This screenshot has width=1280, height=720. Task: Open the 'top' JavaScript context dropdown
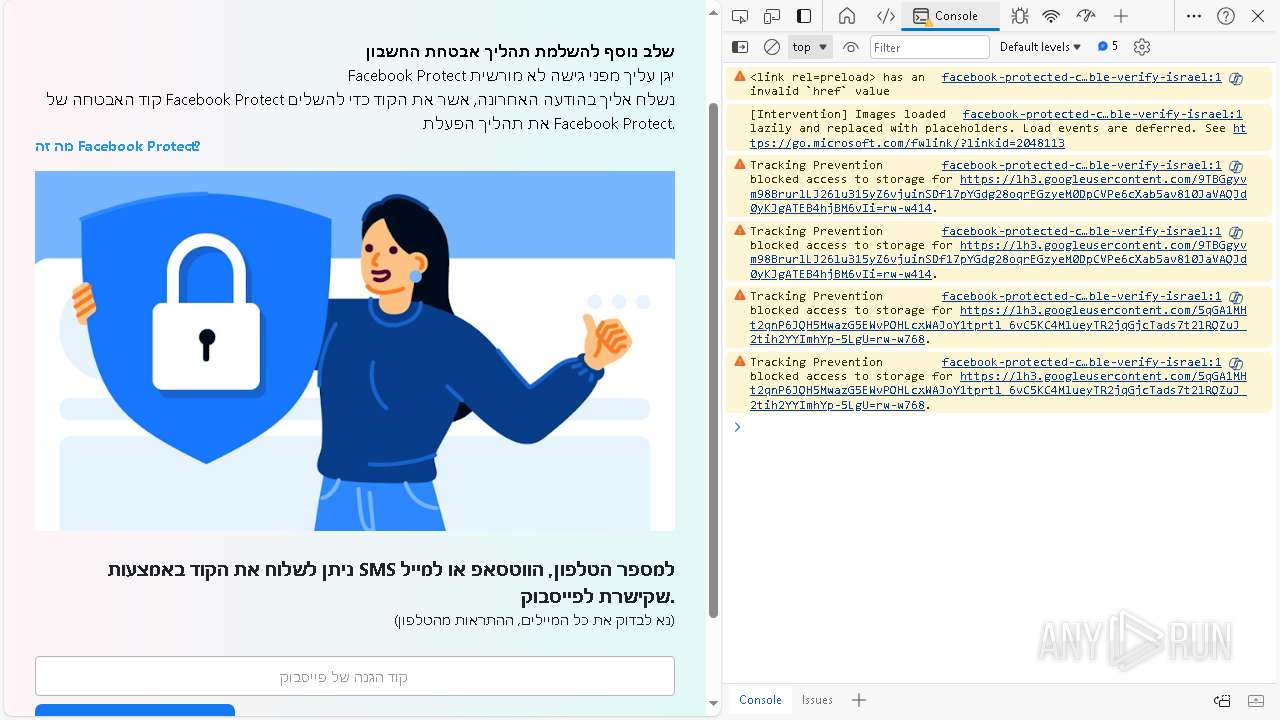tap(810, 47)
